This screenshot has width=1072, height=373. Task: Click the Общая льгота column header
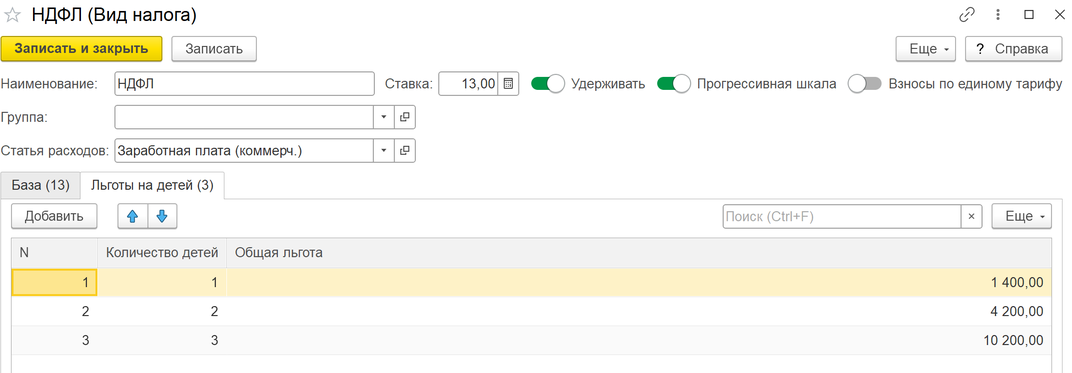(x=639, y=253)
